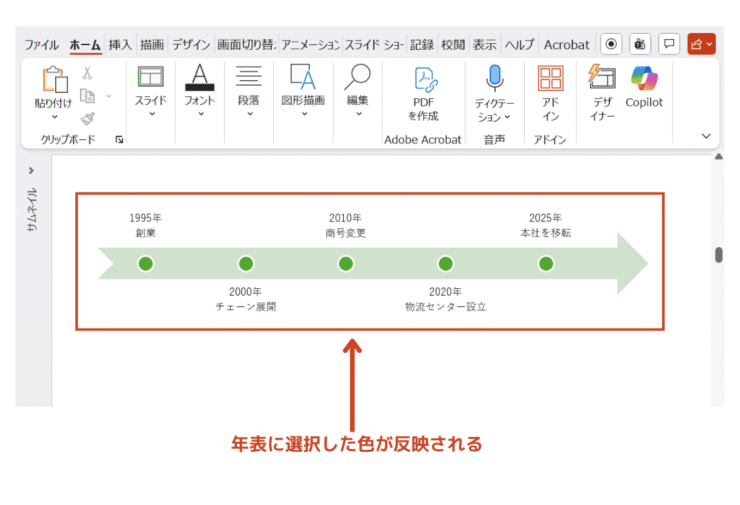Open the フォント group icon

tap(200, 77)
